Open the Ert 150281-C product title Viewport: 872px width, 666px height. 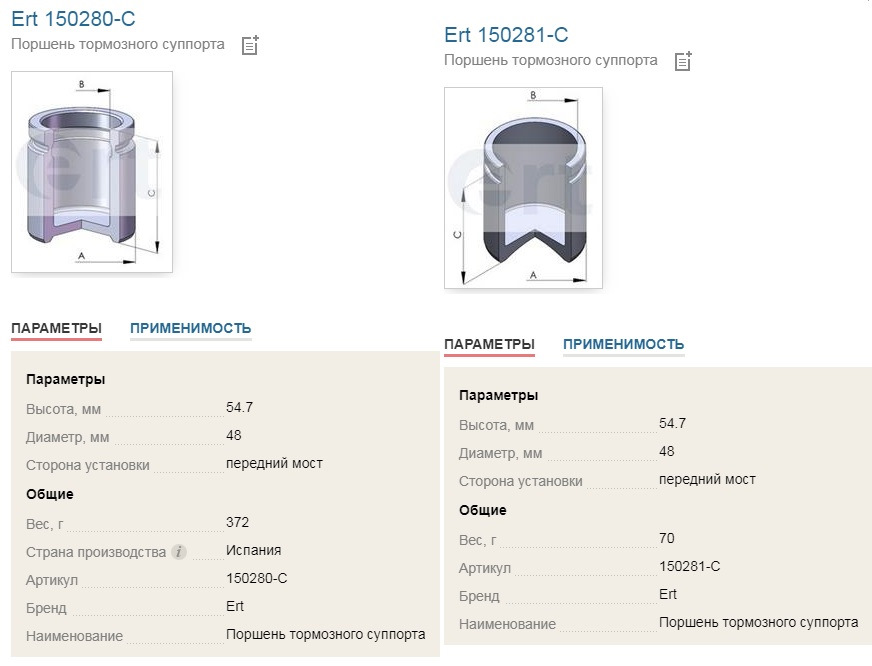click(506, 35)
